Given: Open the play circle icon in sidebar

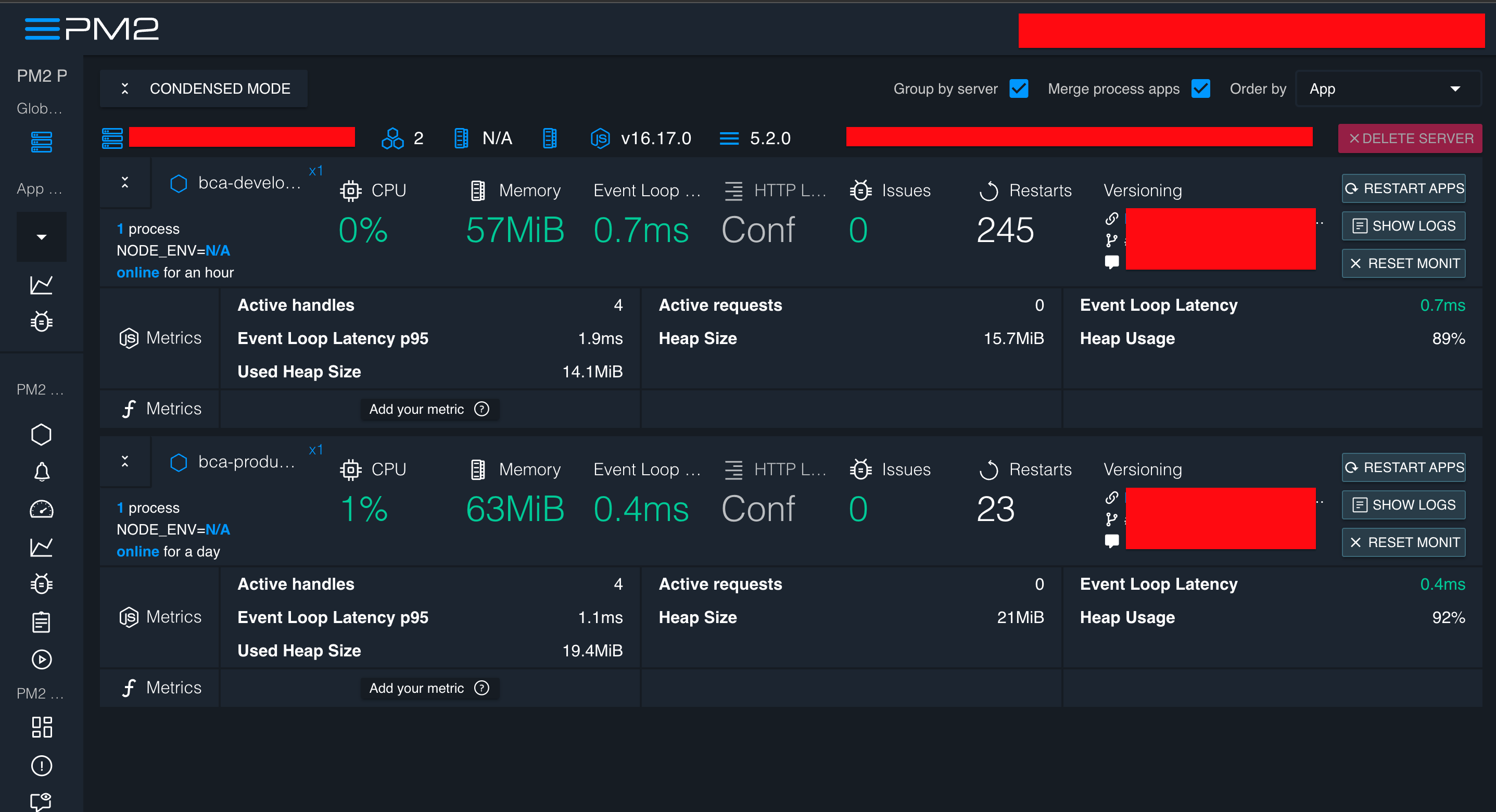Looking at the screenshot, I should coord(41,659).
